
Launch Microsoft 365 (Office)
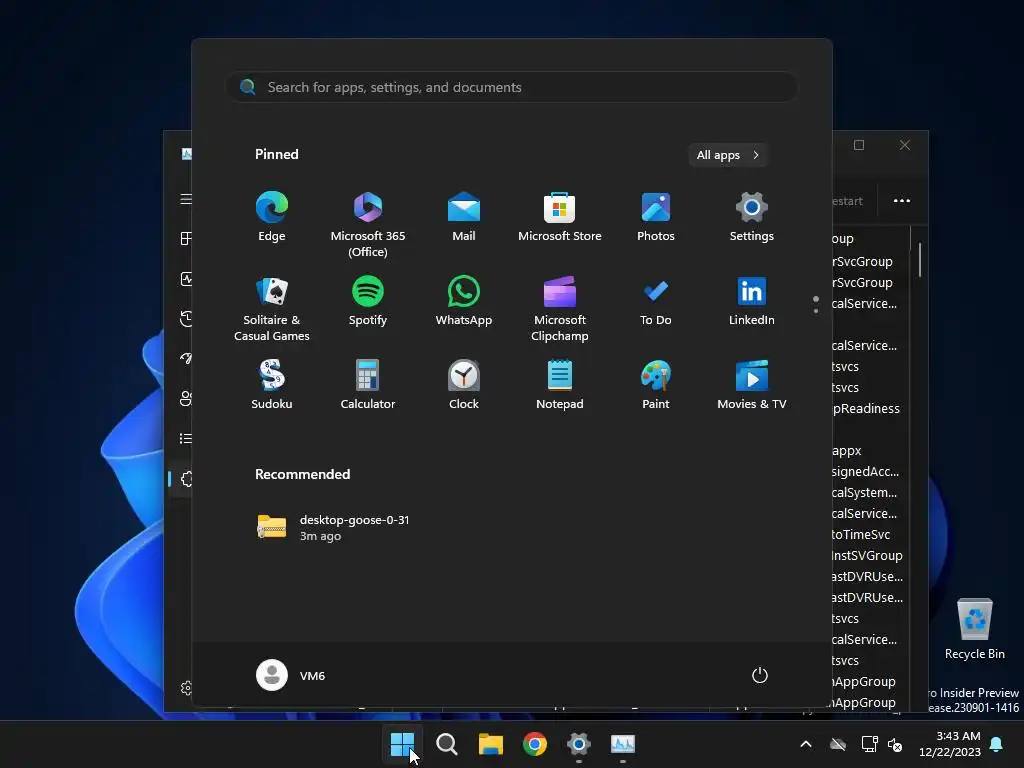point(368,225)
